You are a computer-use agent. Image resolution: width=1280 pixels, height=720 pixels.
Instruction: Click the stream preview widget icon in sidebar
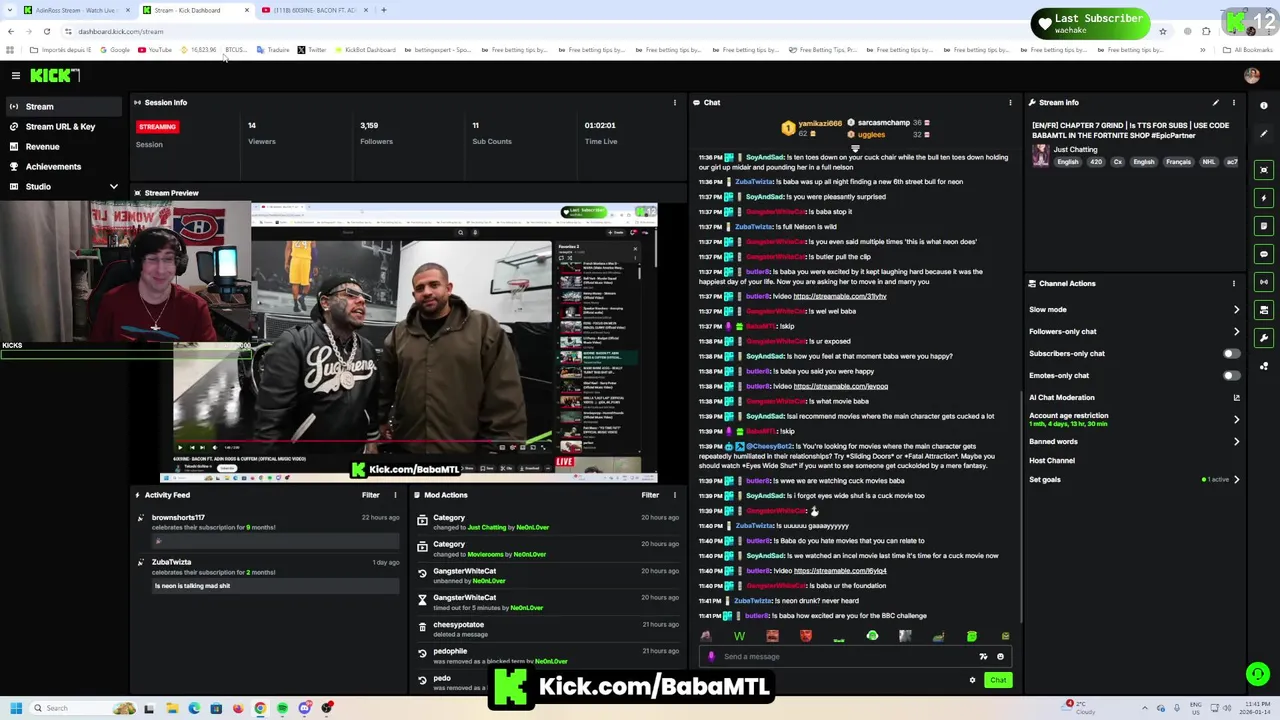click(1264, 170)
